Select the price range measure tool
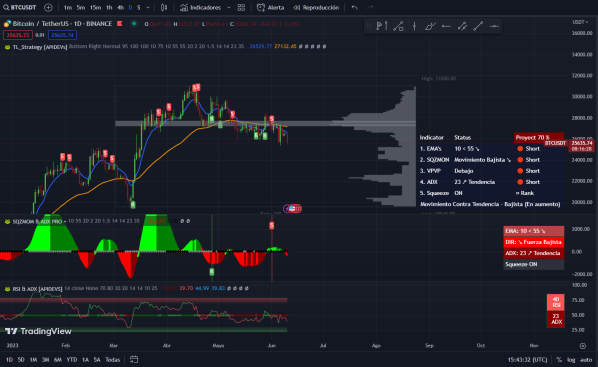 (398, 26)
